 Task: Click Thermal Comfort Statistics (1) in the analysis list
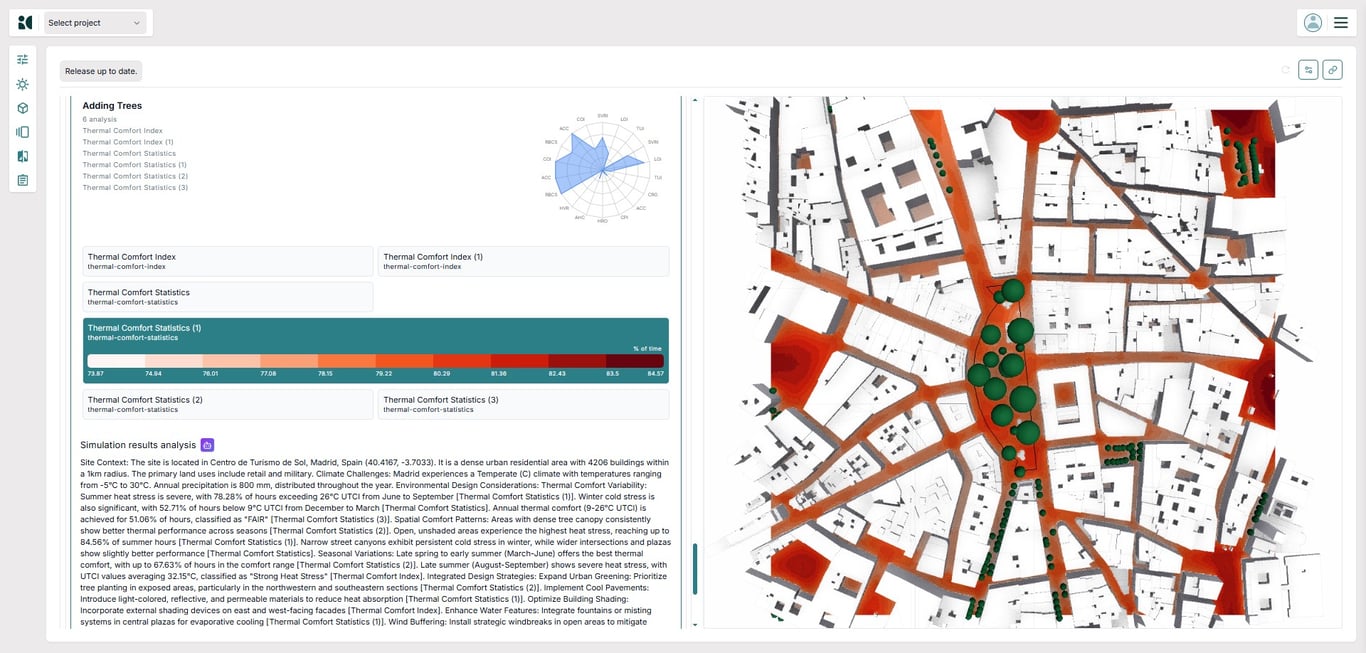(135, 164)
